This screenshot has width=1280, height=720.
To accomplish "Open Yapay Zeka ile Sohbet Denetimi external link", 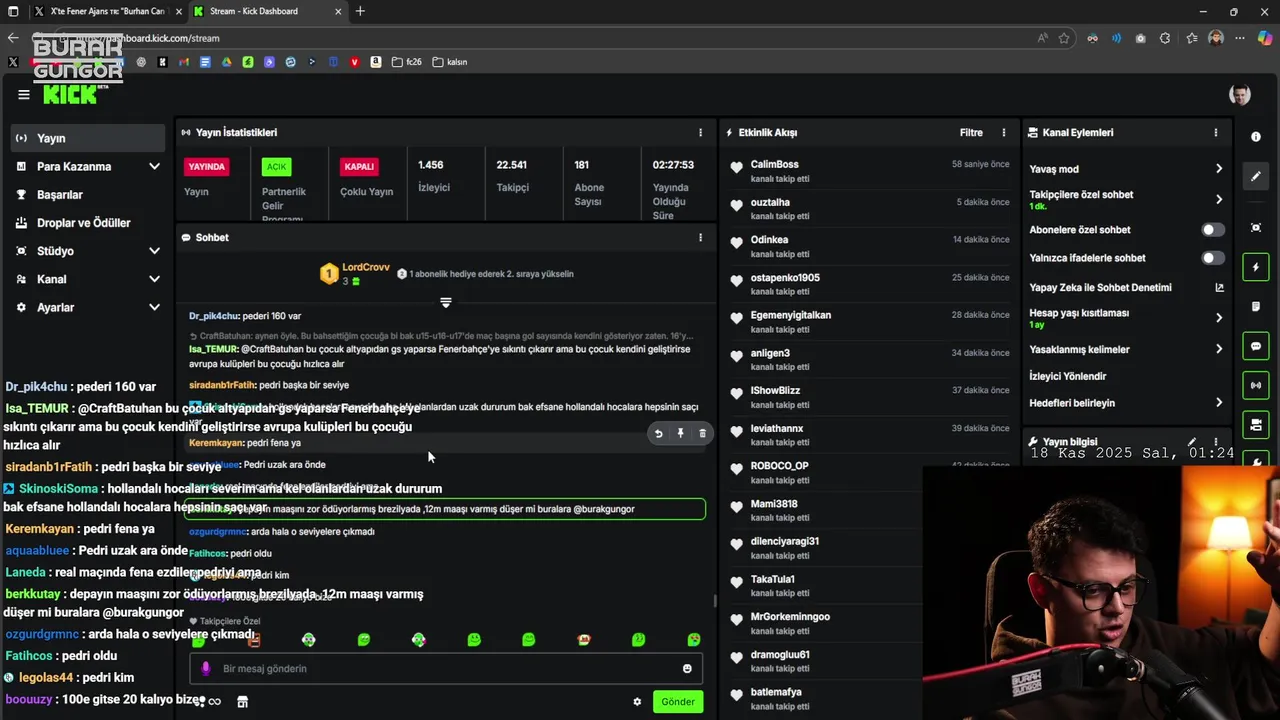I will 1219,288.
